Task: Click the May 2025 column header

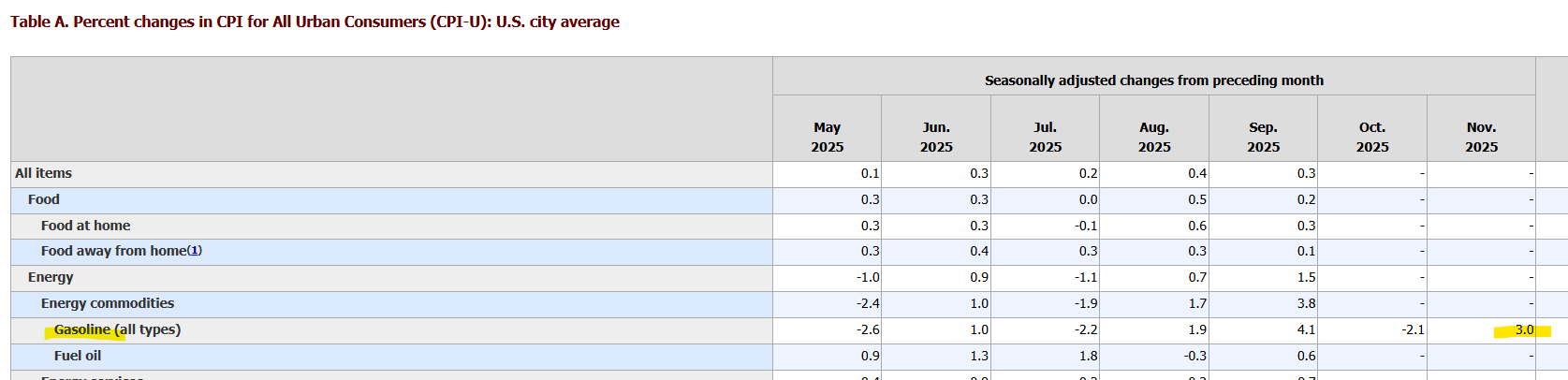Action: 827,137
